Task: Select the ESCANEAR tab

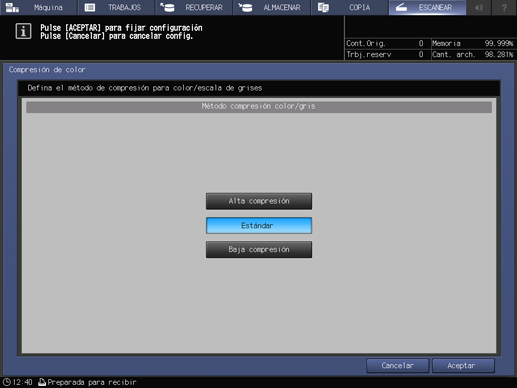Action: [427, 7]
